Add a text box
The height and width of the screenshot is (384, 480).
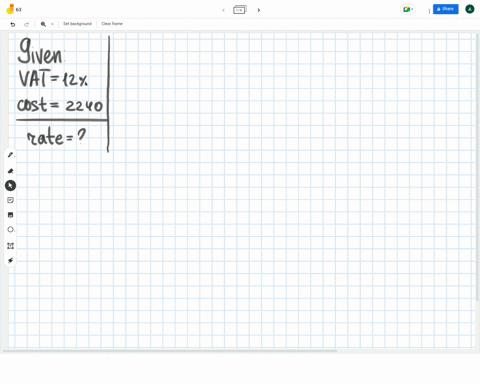(x=10, y=246)
